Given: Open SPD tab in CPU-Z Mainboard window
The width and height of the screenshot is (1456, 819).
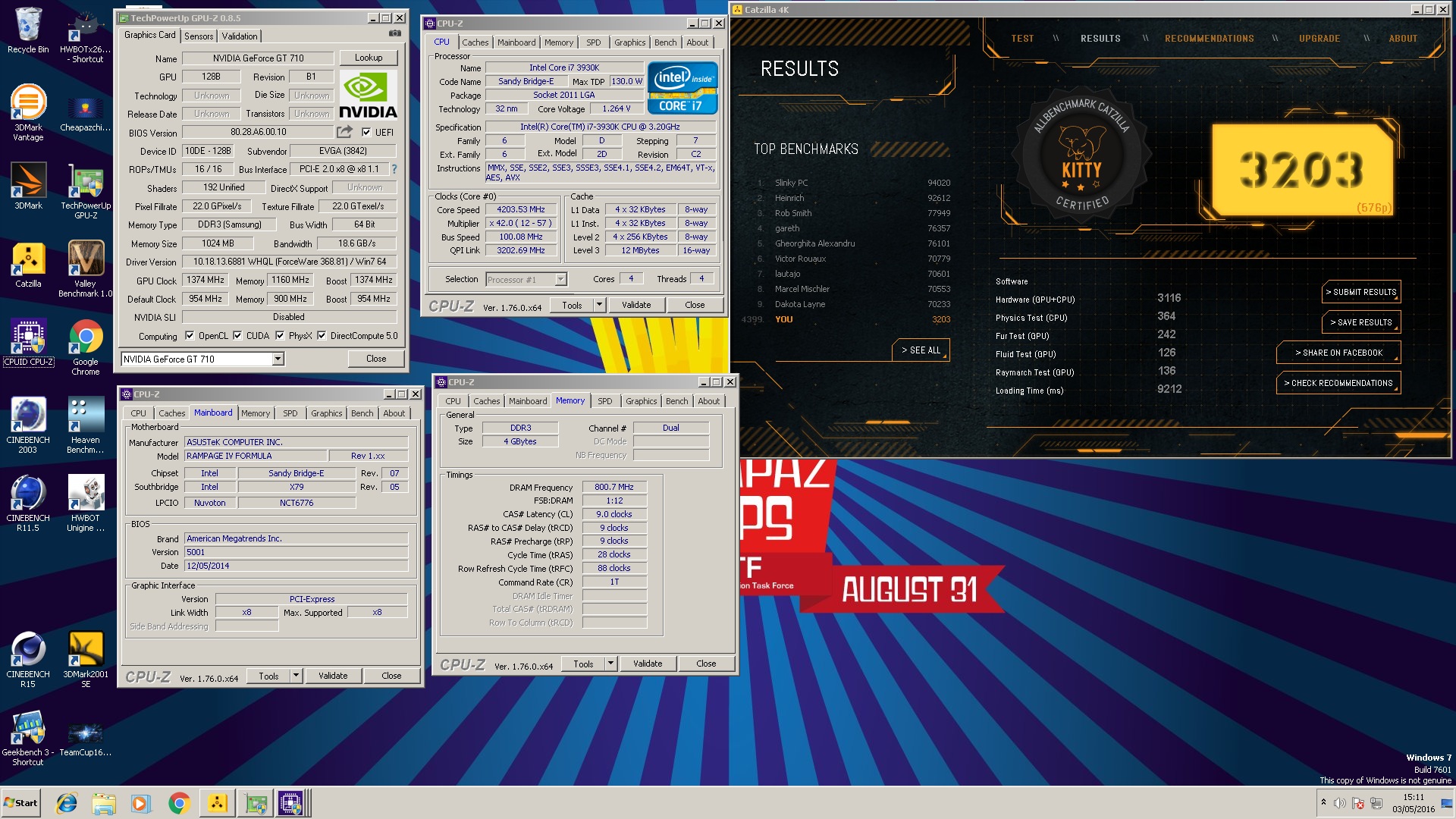Looking at the screenshot, I should [290, 413].
